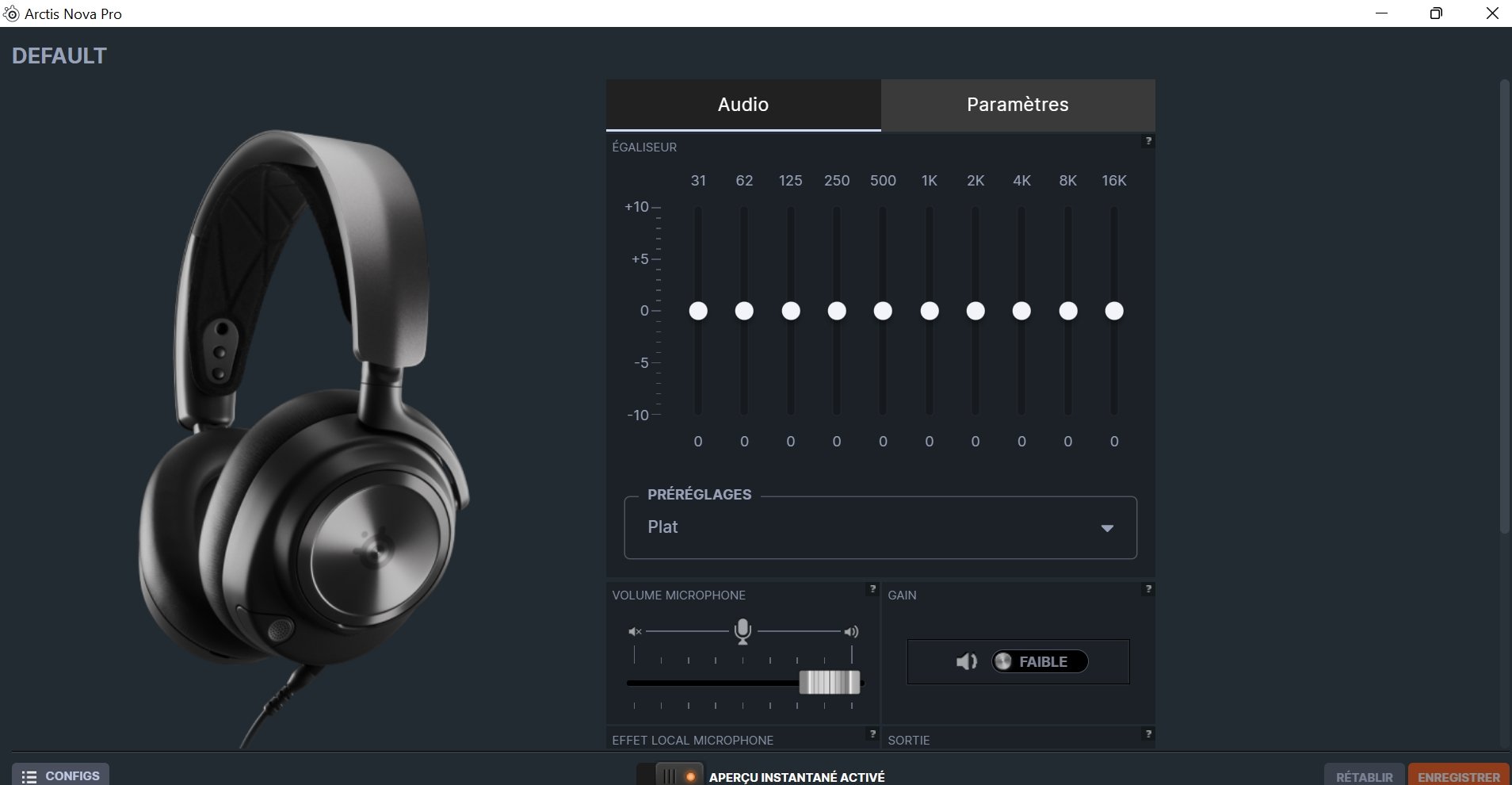Click the Enregistrer button
This screenshot has height=785, width=1512.
coord(1458,775)
